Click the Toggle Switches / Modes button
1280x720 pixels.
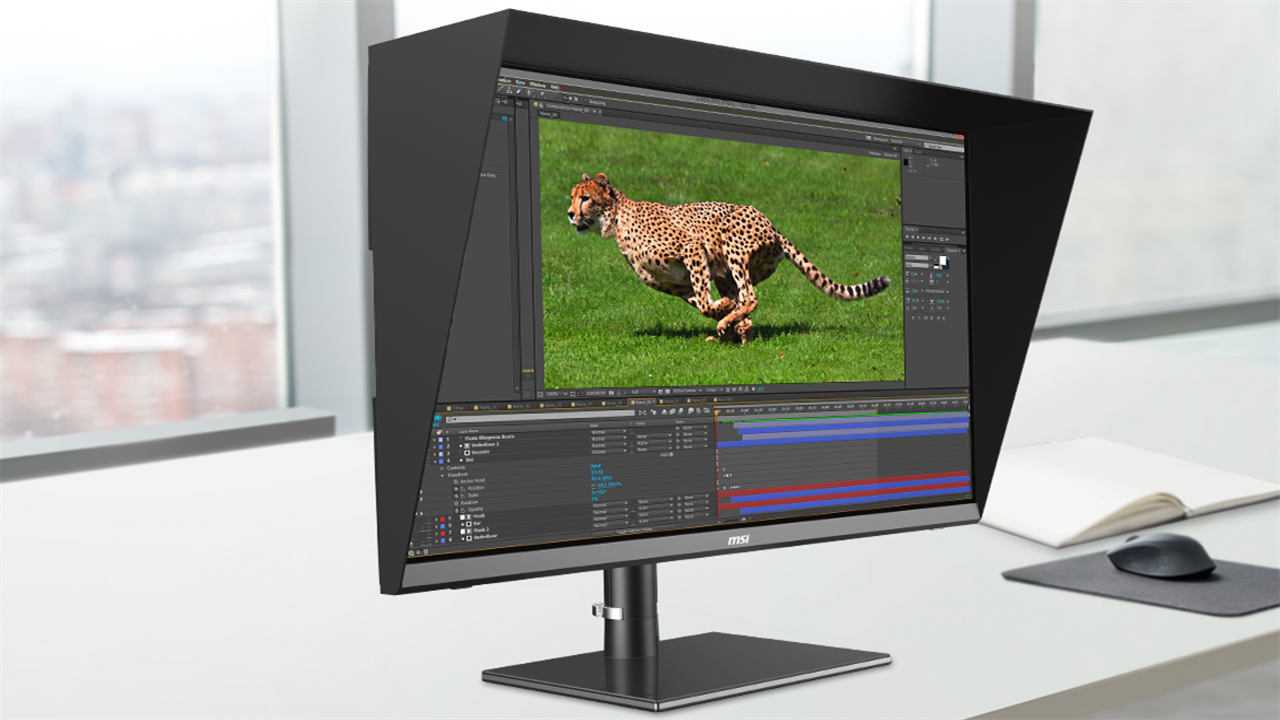(x=634, y=530)
